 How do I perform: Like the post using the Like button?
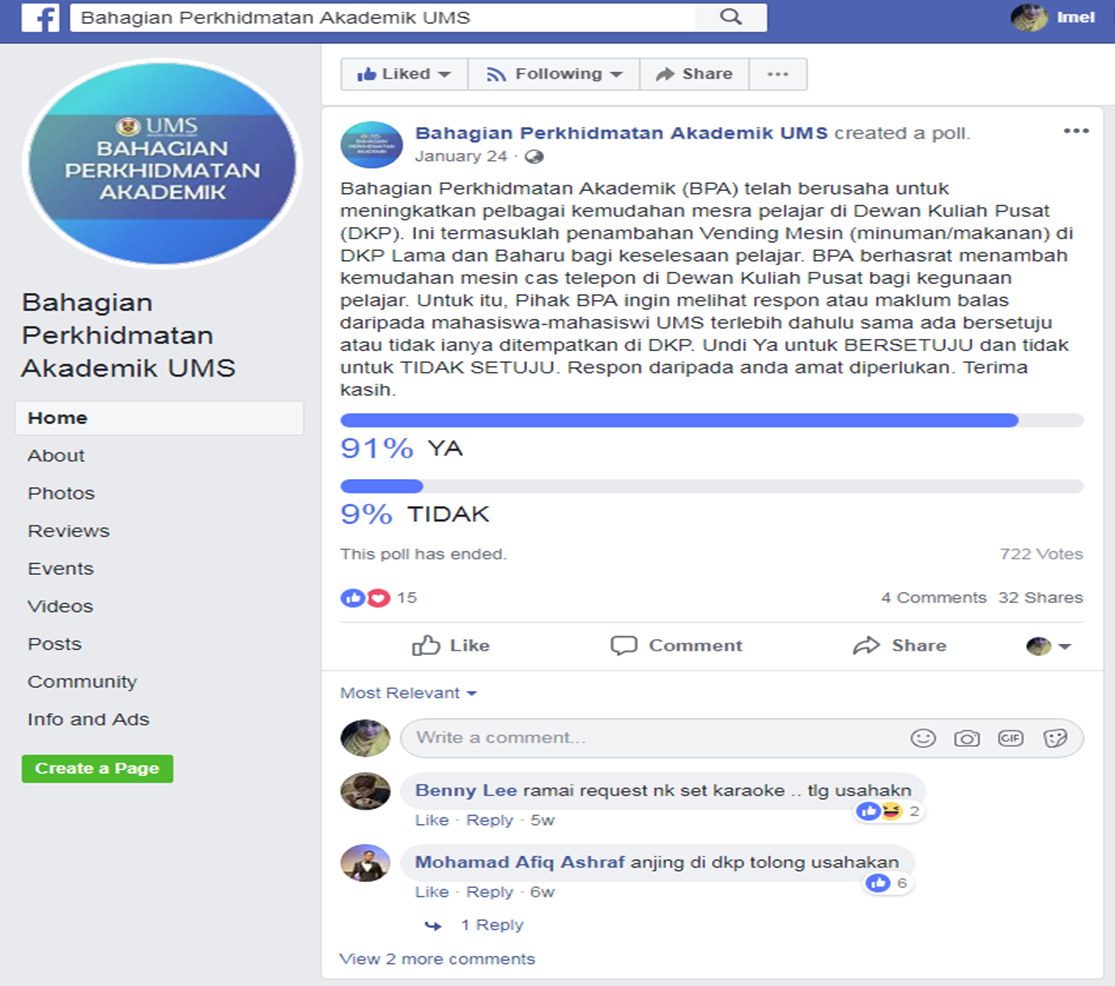pyautogui.click(x=451, y=646)
